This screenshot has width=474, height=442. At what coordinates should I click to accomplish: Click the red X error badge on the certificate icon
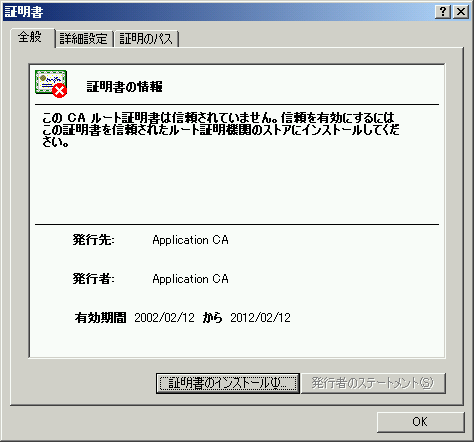[x=60, y=91]
